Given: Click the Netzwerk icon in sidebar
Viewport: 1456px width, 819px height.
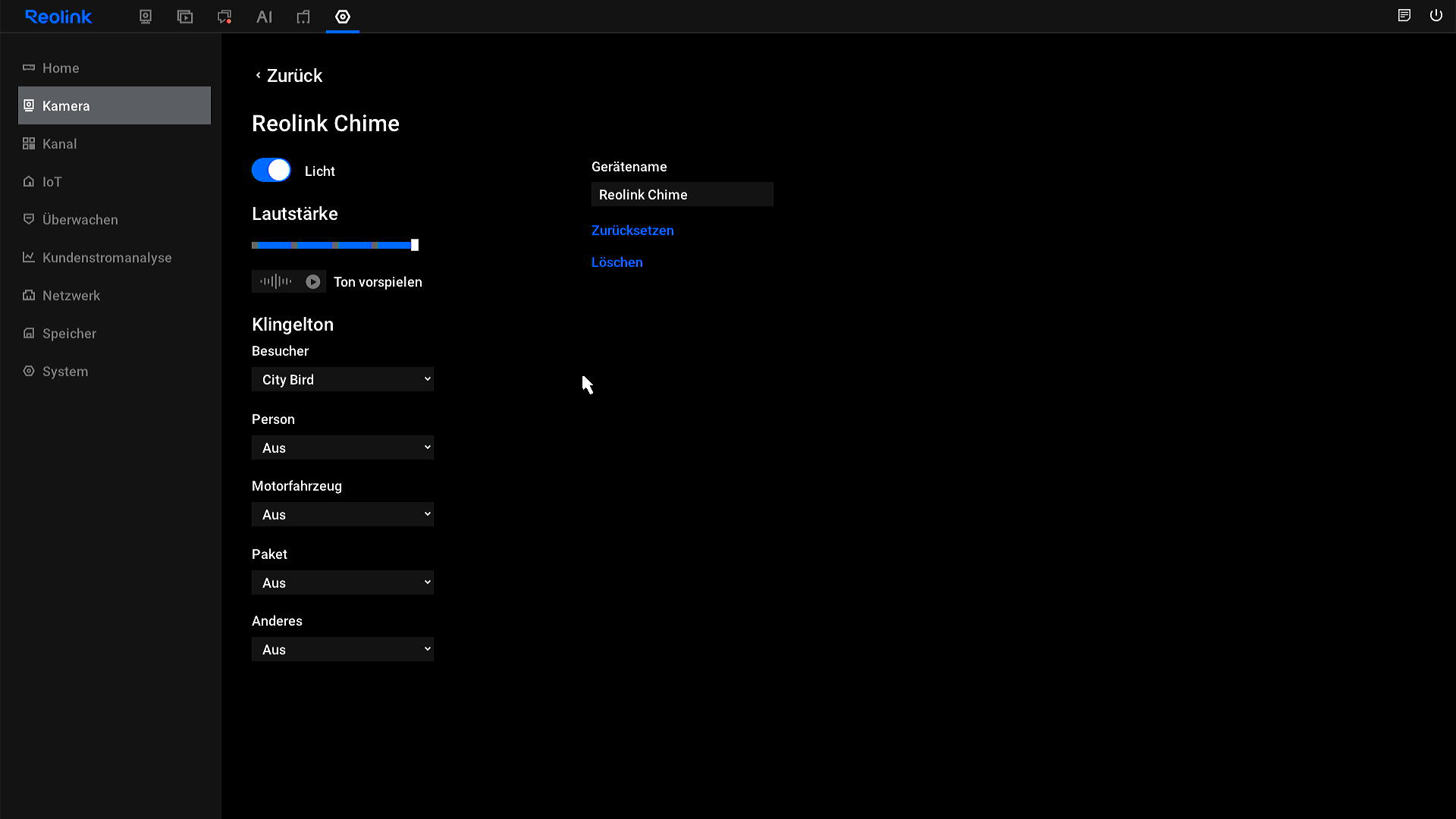Looking at the screenshot, I should coord(29,295).
